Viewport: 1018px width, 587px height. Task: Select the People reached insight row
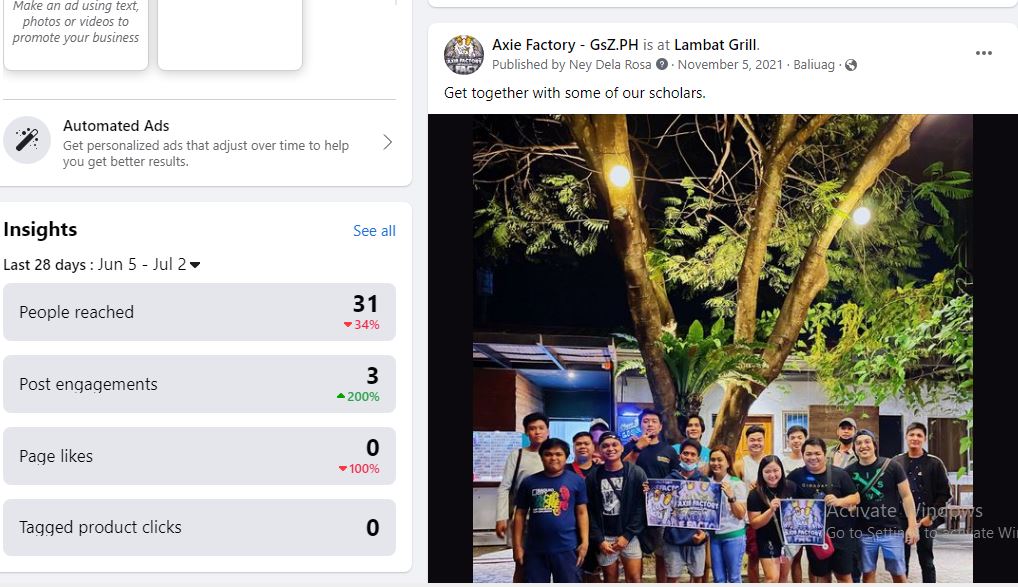coord(199,312)
